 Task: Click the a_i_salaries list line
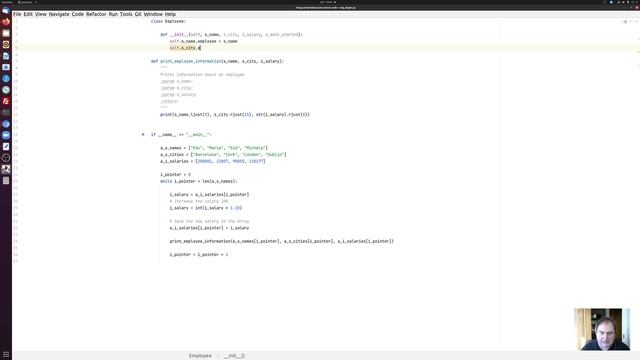click(x=213, y=161)
